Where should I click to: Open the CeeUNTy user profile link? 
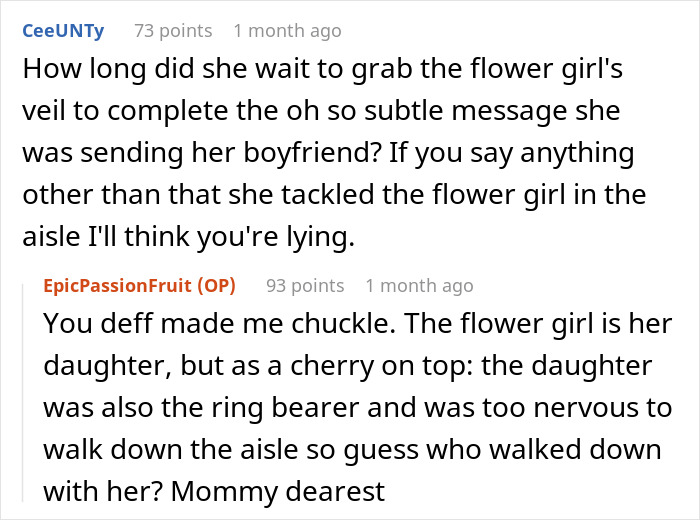coord(63,31)
